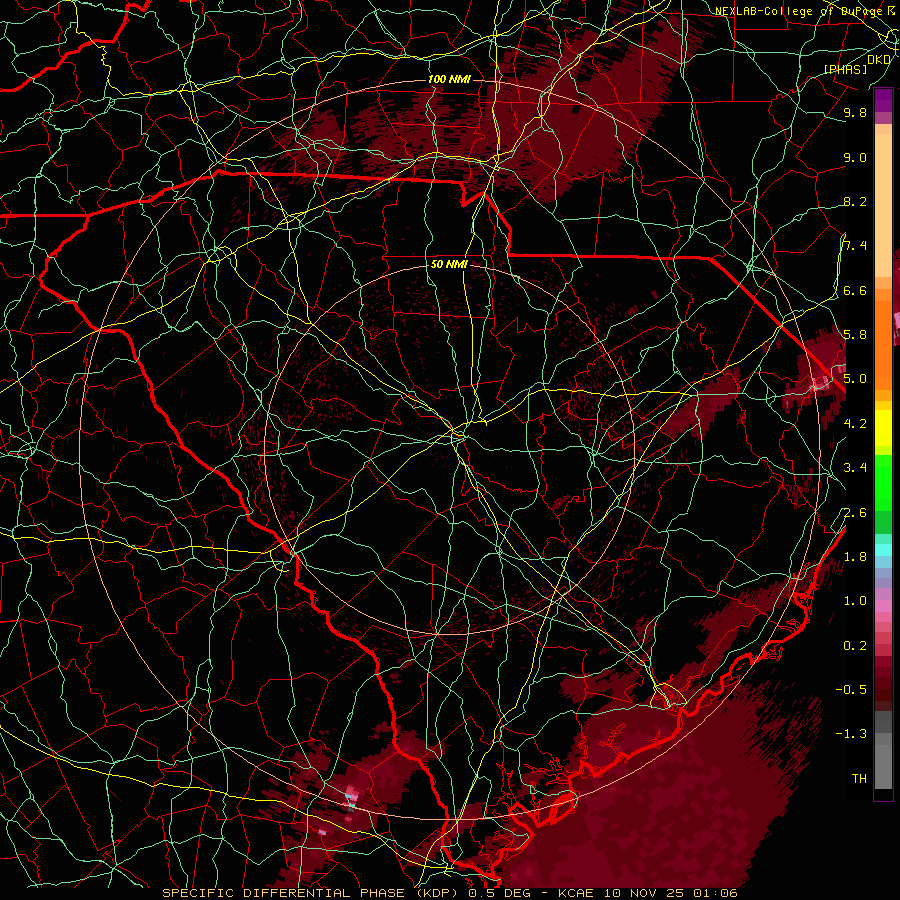Click the pink KDP cell near the east edge
This screenshot has height=900, width=900.
pos(821,382)
